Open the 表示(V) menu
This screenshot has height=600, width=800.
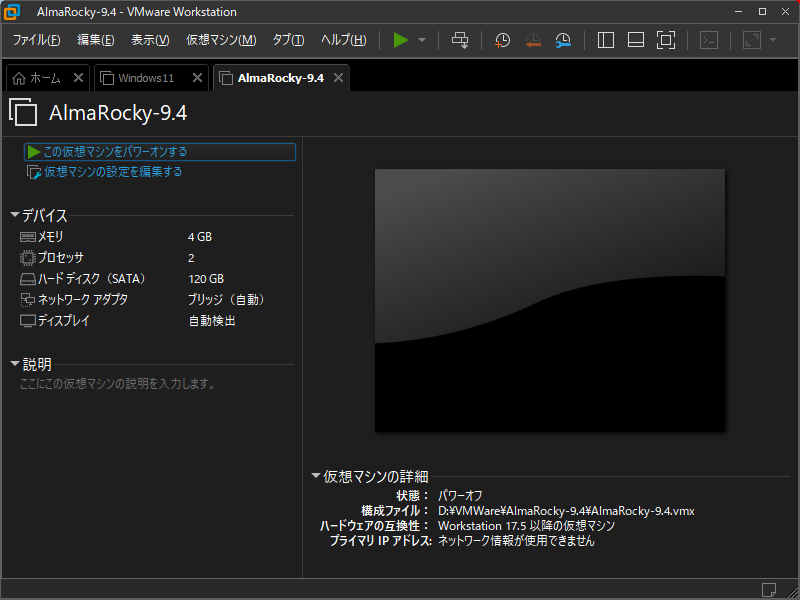pyautogui.click(x=150, y=40)
